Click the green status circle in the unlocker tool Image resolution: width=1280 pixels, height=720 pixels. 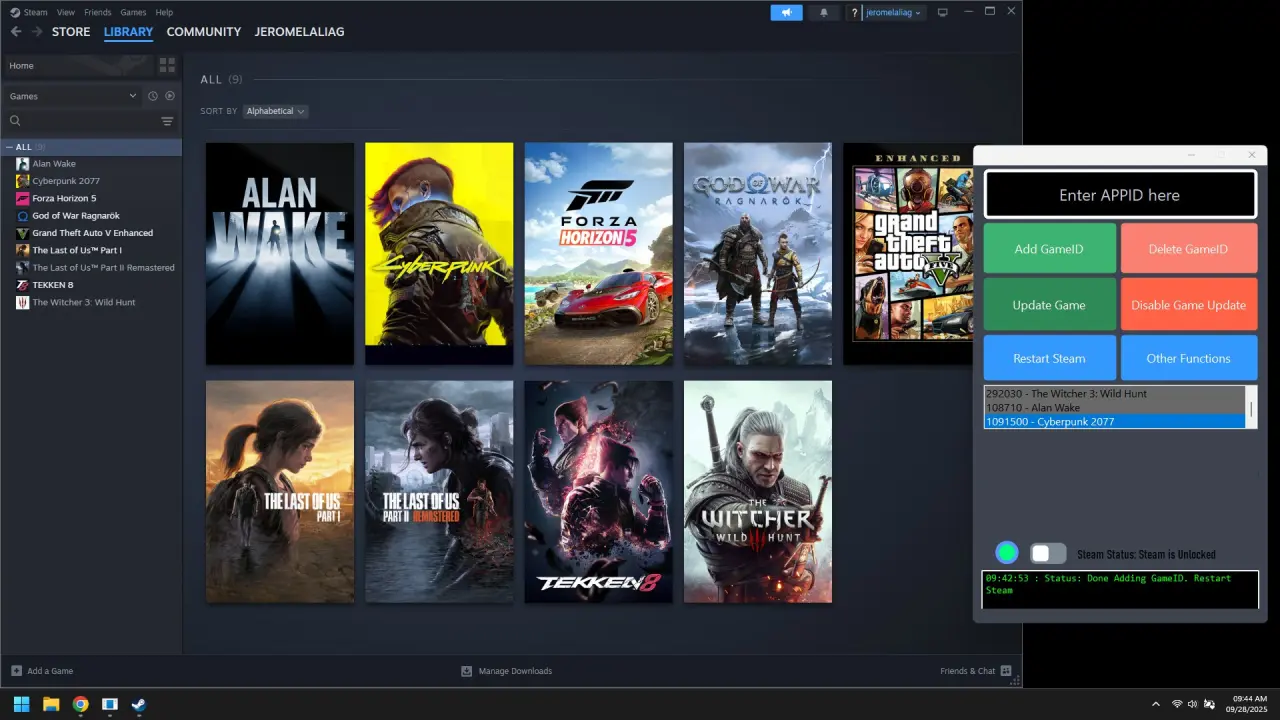pyautogui.click(x=1007, y=553)
